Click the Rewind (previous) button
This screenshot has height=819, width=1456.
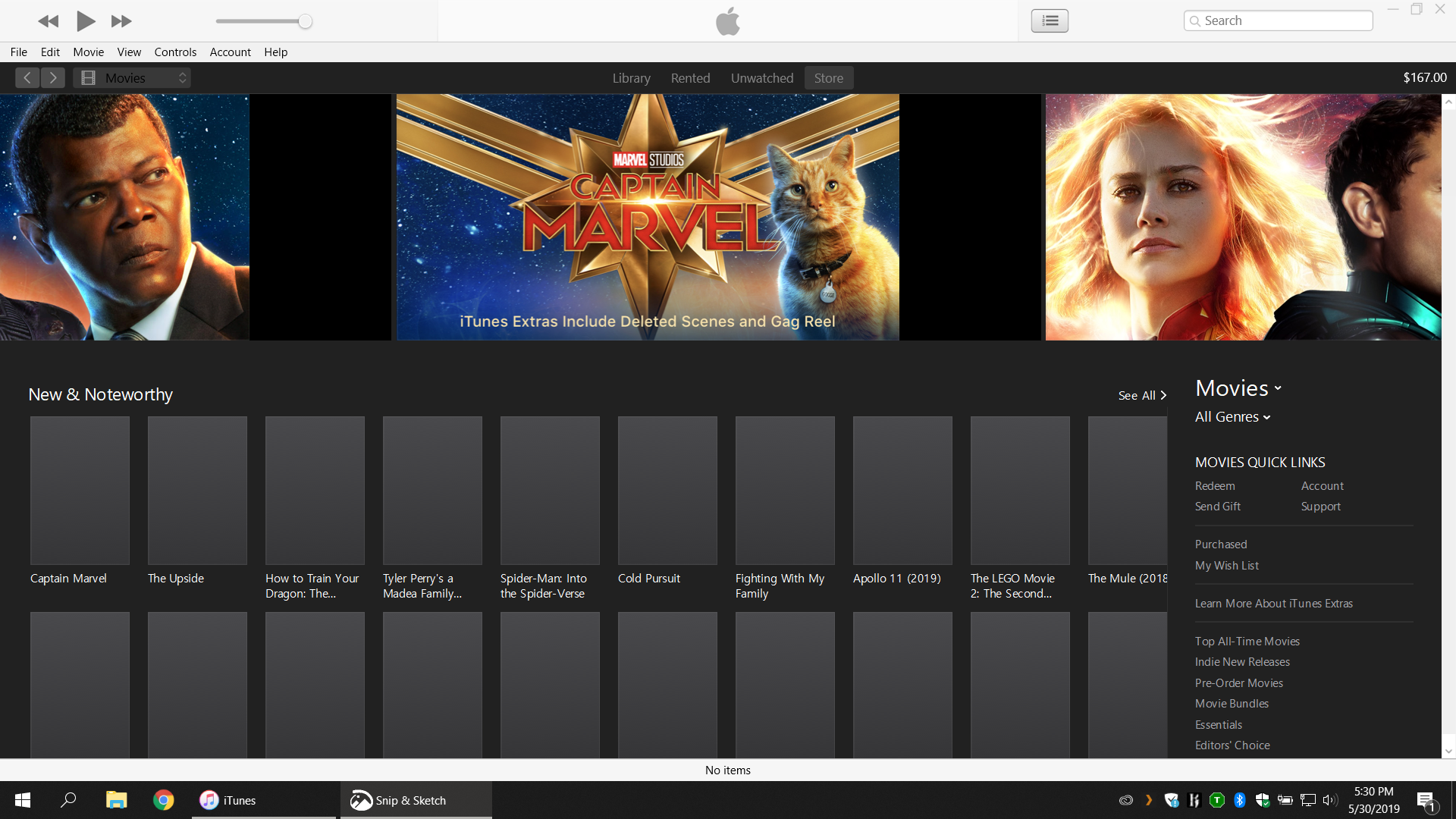pyautogui.click(x=48, y=21)
